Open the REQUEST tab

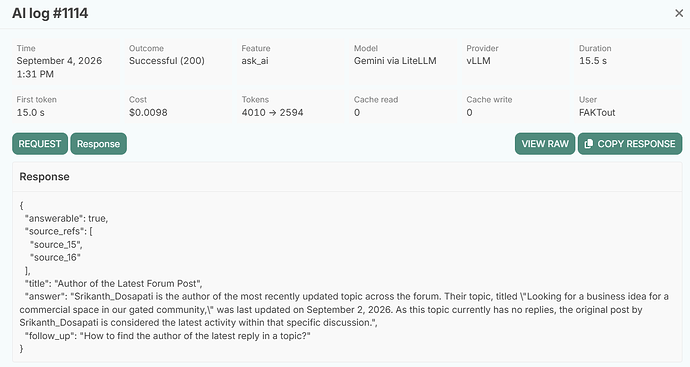click(40, 144)
